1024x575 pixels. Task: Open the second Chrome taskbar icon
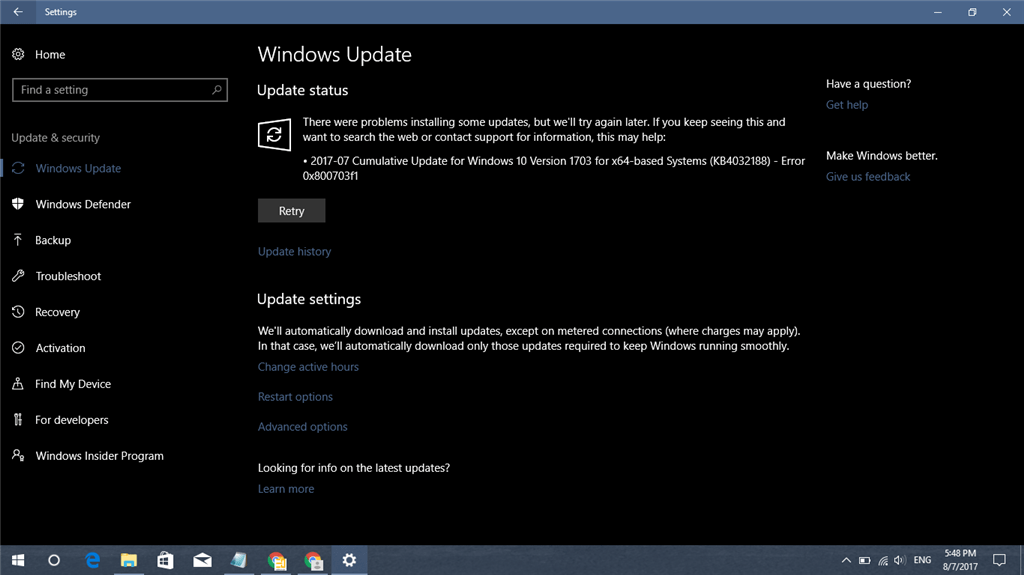tap(313, 560)
